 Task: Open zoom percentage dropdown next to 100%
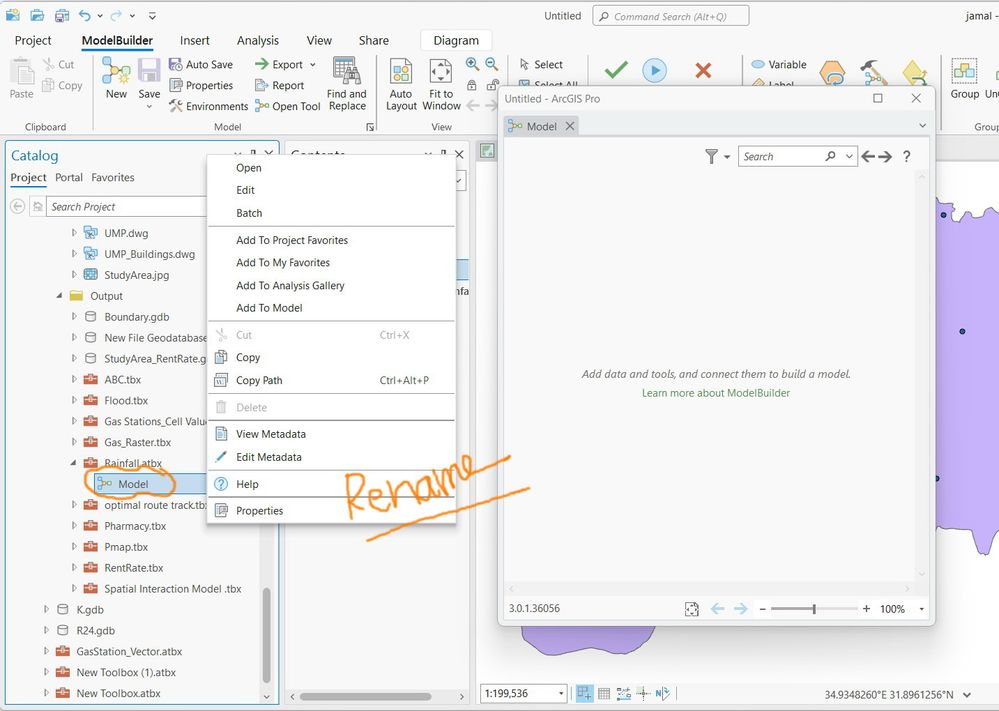[921, 609]
